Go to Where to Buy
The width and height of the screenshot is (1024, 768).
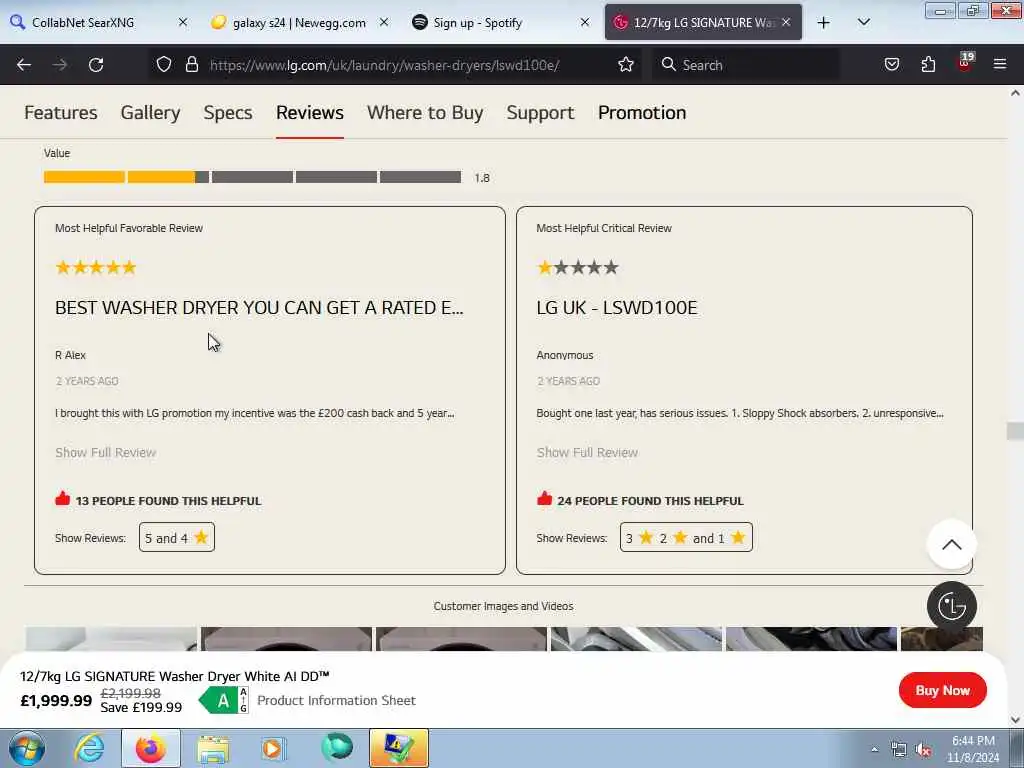[425, 112]
